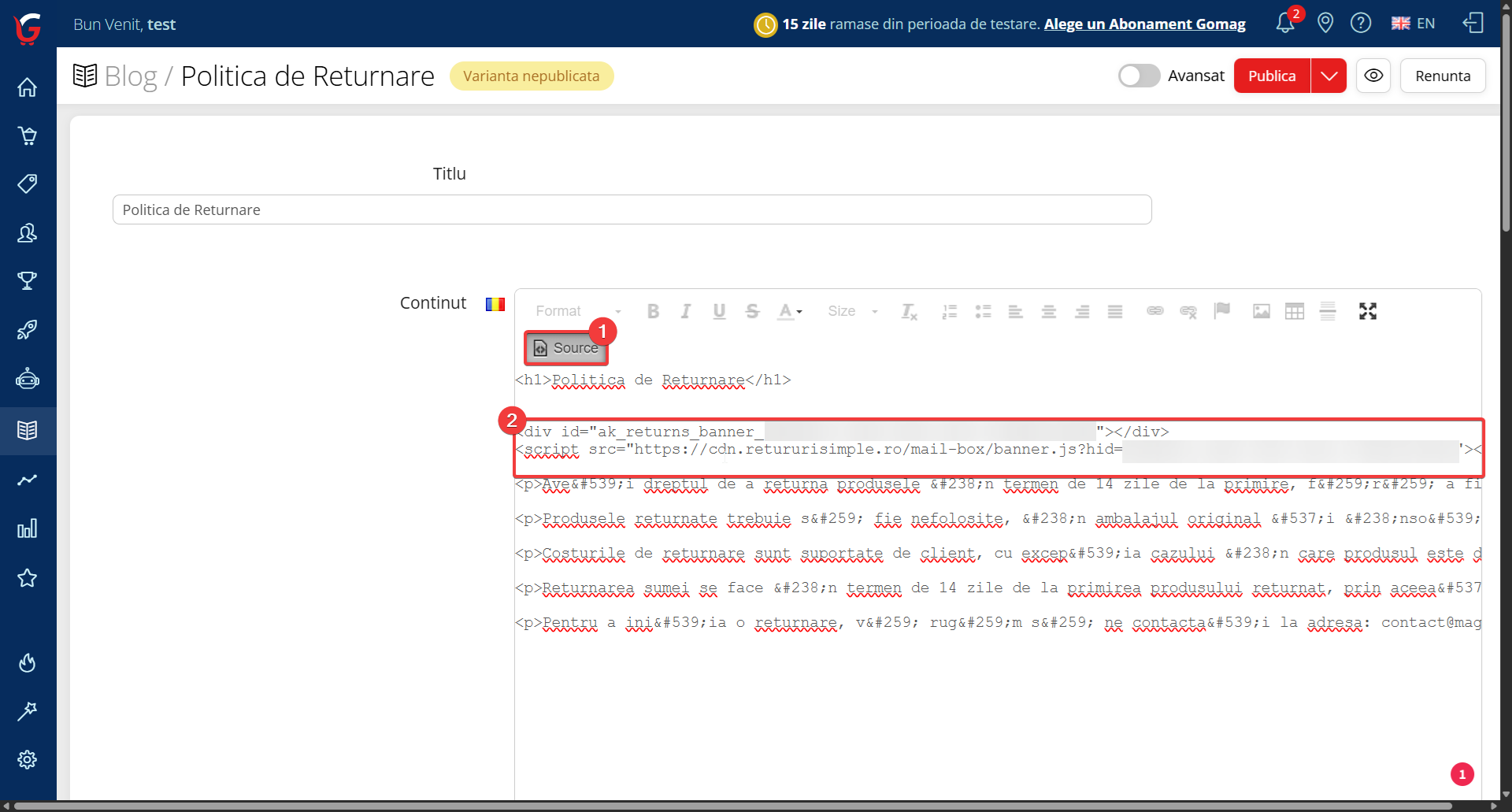Viewport: 1512px width, 812px height.
Task: Click the maximize editor icon
Action: point(1368,311)
